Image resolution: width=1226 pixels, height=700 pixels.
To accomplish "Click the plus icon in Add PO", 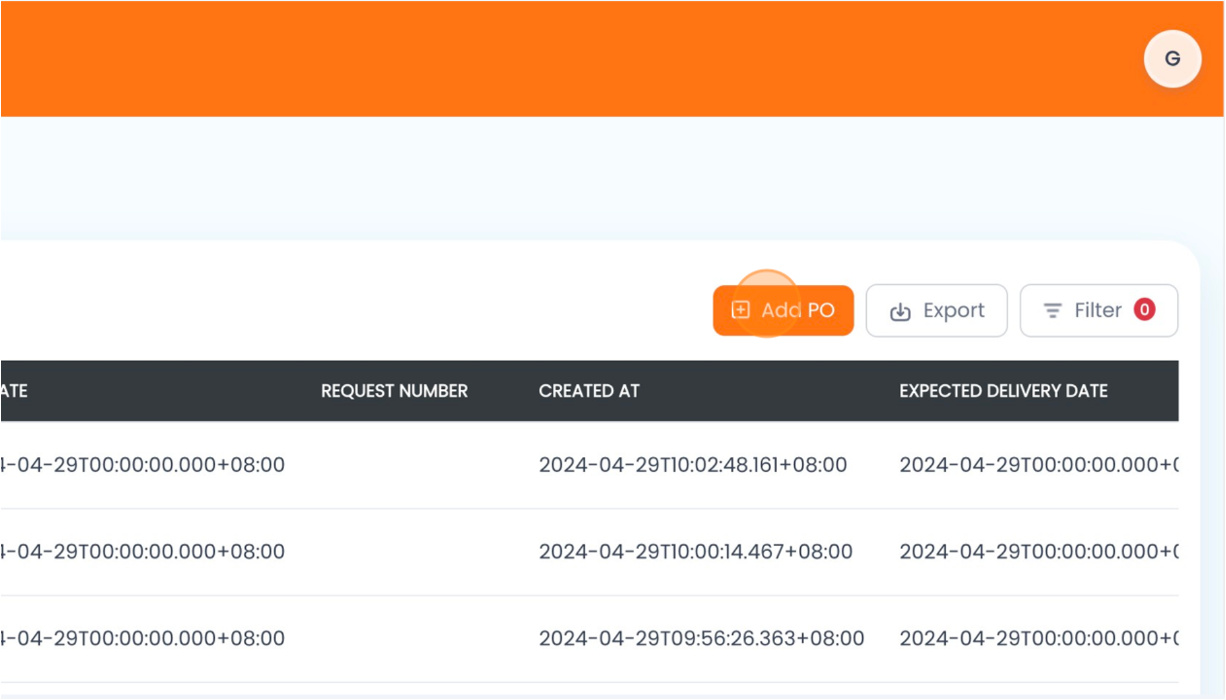I will (741, 310).
